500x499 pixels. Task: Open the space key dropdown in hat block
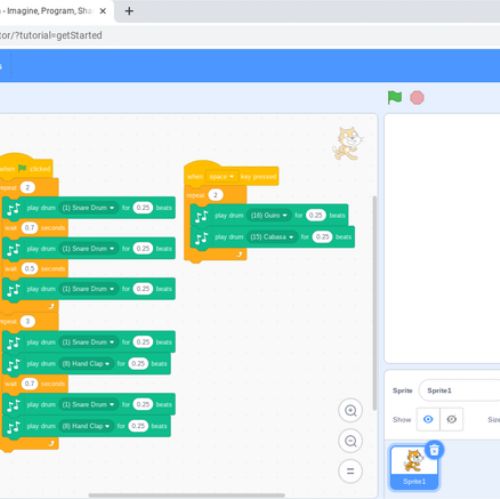(x=222, y=177)
